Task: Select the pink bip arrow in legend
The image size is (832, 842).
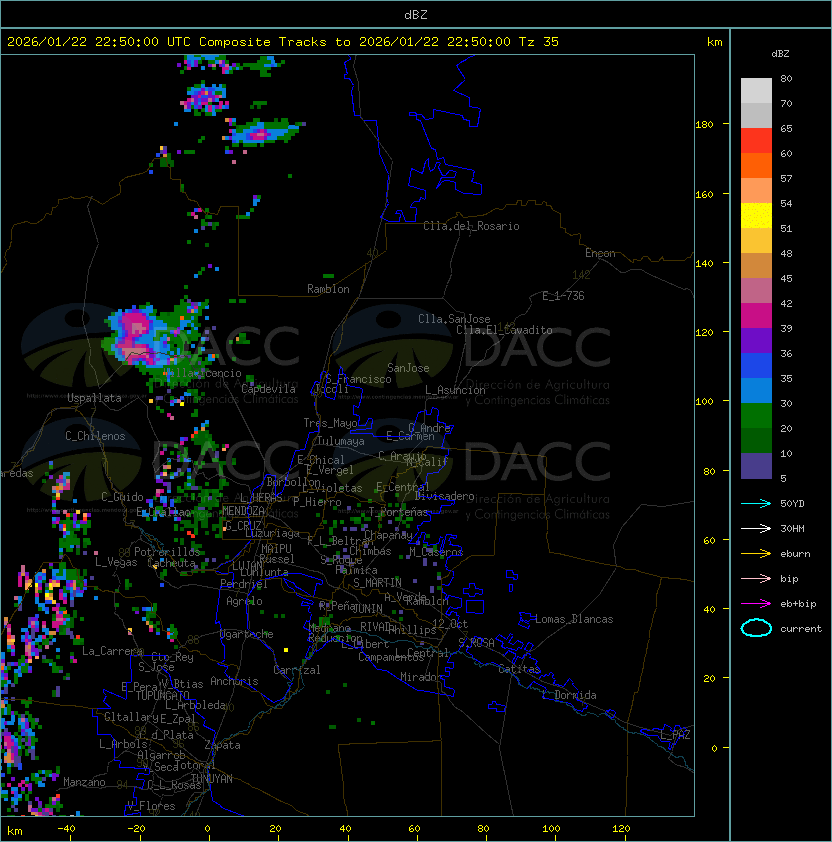Action: tap(756, 578)
